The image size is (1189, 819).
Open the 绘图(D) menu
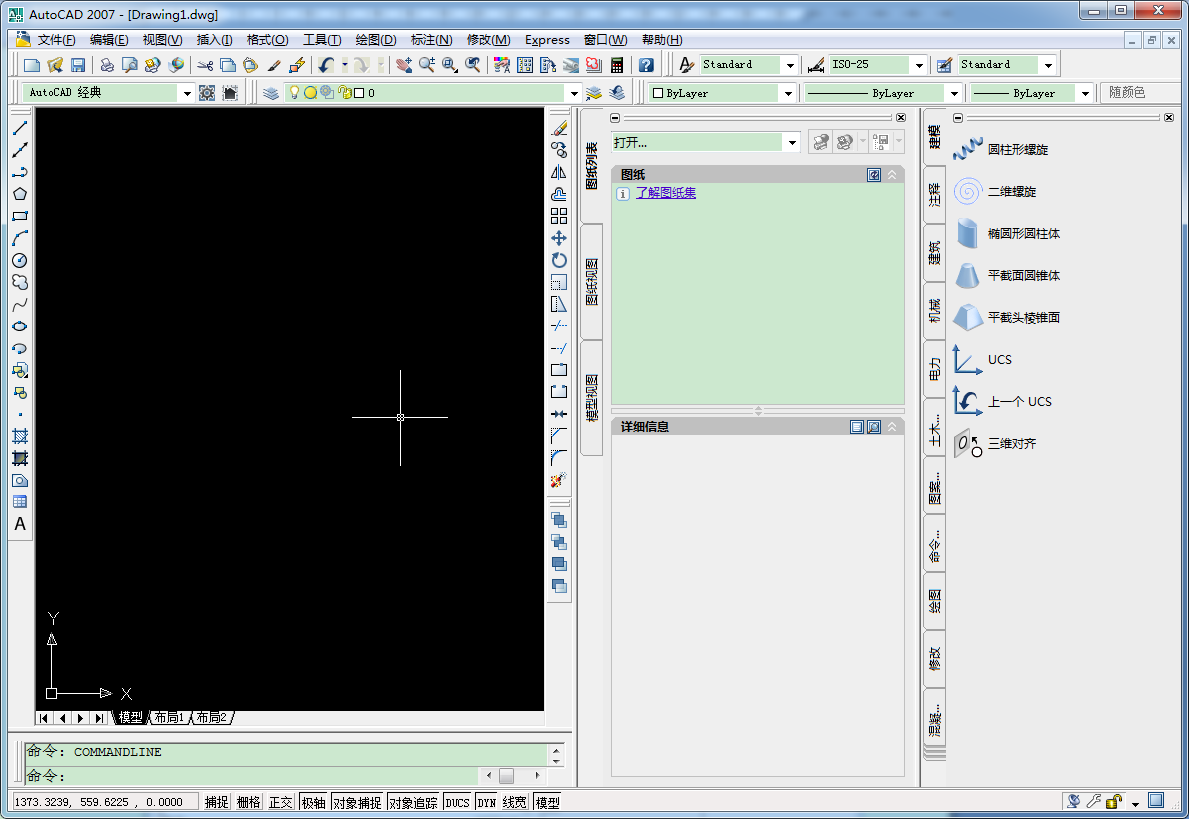tap(376, 39)
